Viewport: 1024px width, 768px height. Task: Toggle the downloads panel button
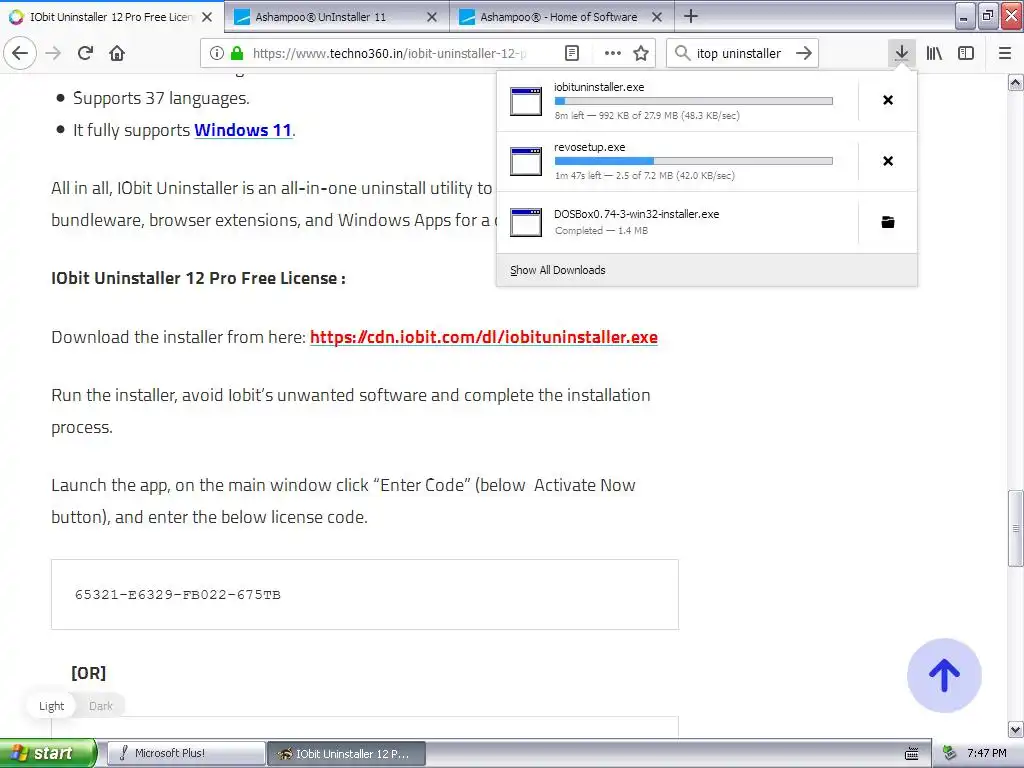pyautogui.click(x=901, y=53)
